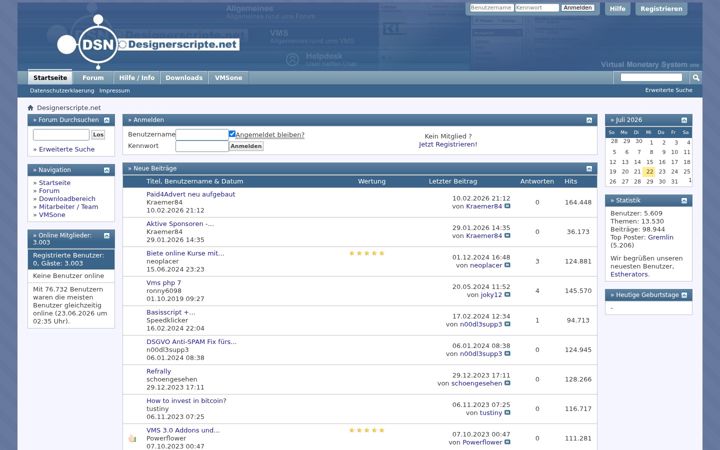Viewport: 720px width, 450px height.
Task: Open the Startseite tab
Action: tap(50, 78)
